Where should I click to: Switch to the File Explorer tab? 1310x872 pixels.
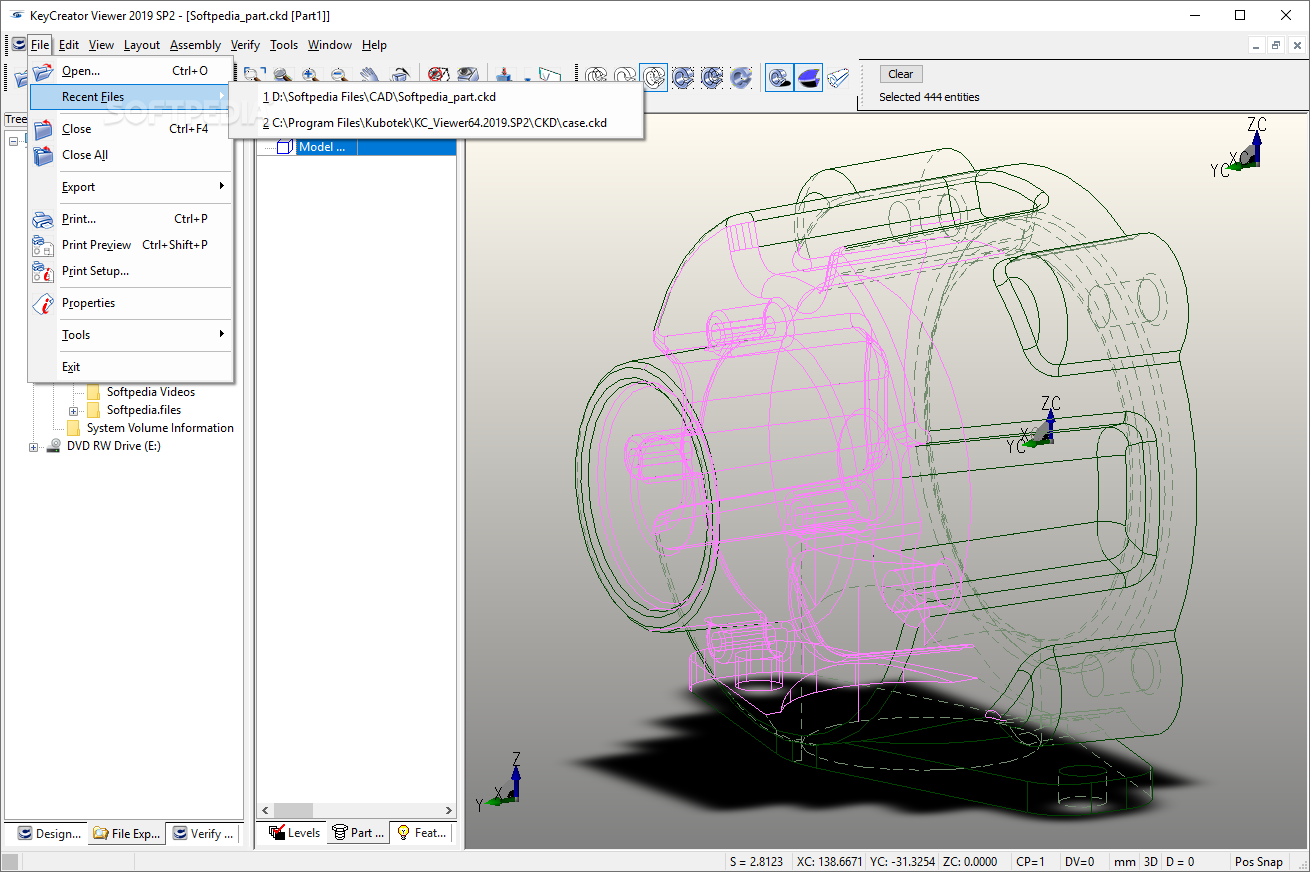(x=126, y=833)
